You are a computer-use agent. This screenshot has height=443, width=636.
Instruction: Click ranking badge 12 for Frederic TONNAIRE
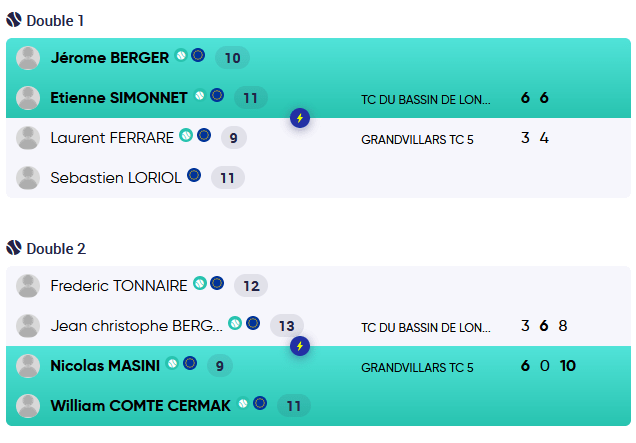251,286
